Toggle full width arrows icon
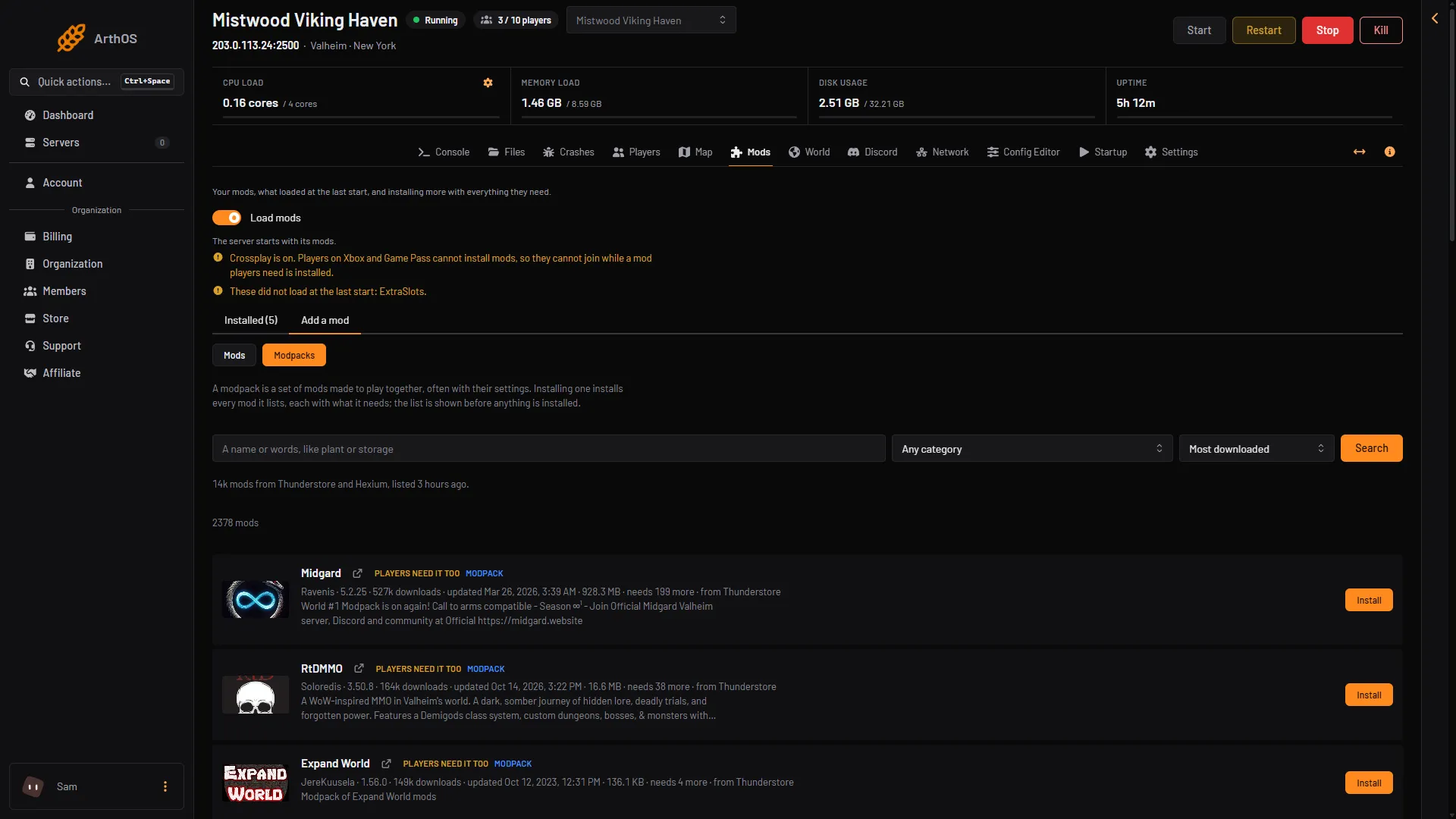This screenshot has width=1456, height=819. (1360, 152)
